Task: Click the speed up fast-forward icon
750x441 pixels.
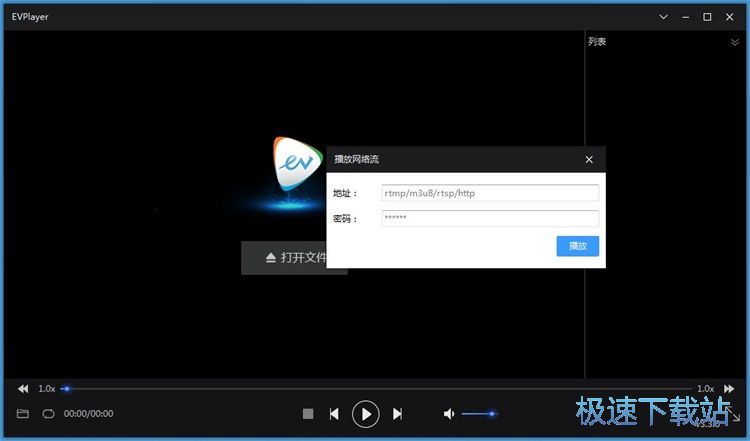Action: pyautogui.click(x=728, y=388)
